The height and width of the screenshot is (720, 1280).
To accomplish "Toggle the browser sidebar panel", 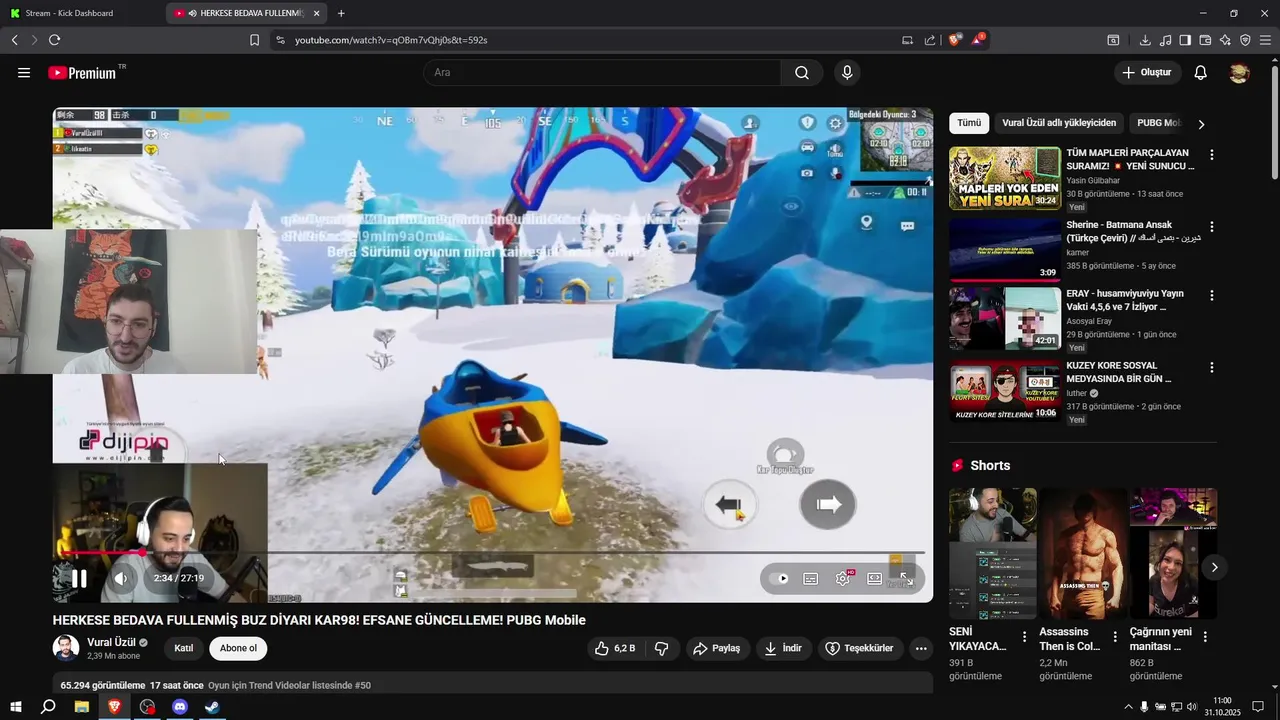I will coord(1185,40).
